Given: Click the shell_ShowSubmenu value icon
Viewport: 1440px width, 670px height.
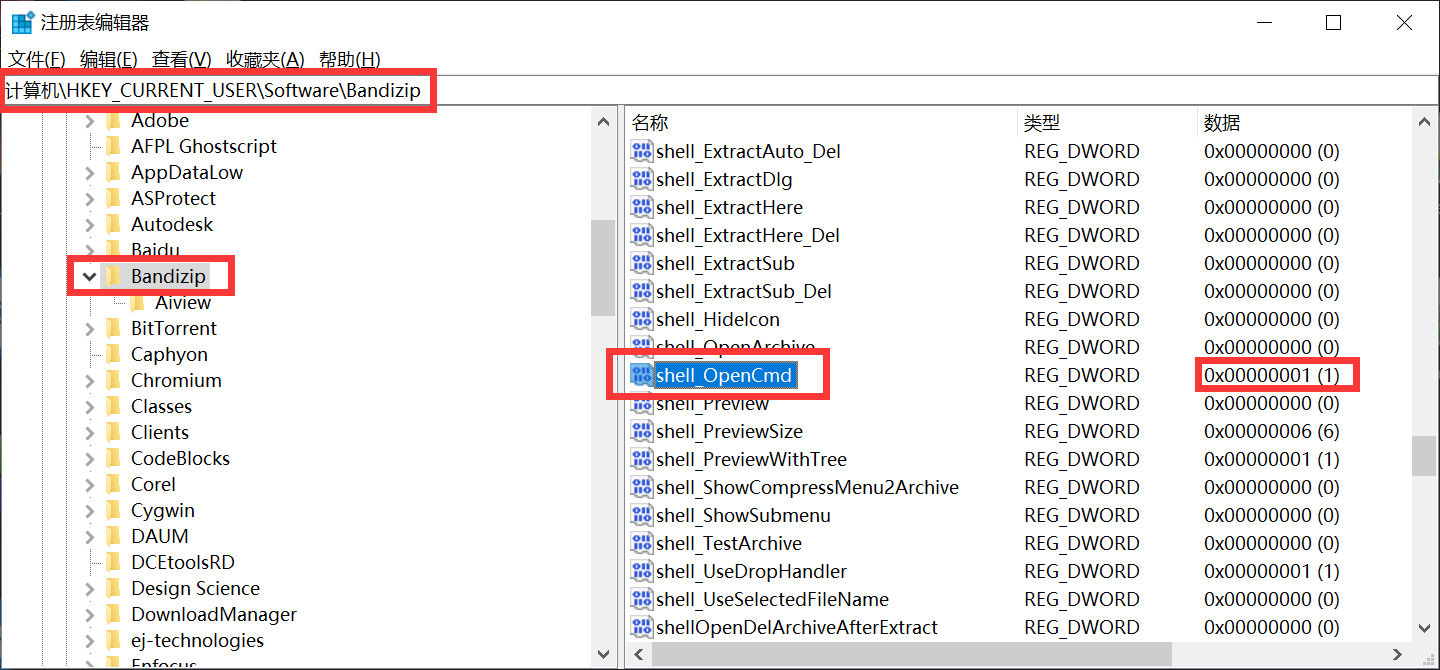Looking at the screenshot, I should pos(640,516).
